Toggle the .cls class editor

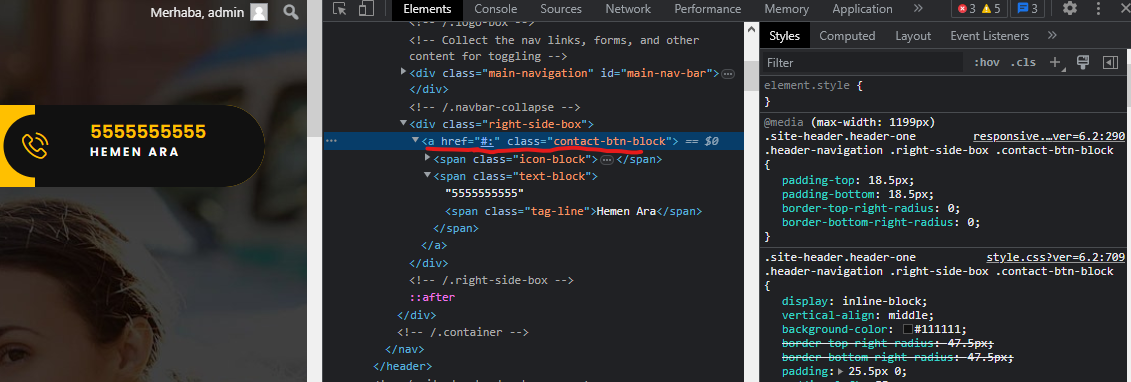tap(1023, 63)
